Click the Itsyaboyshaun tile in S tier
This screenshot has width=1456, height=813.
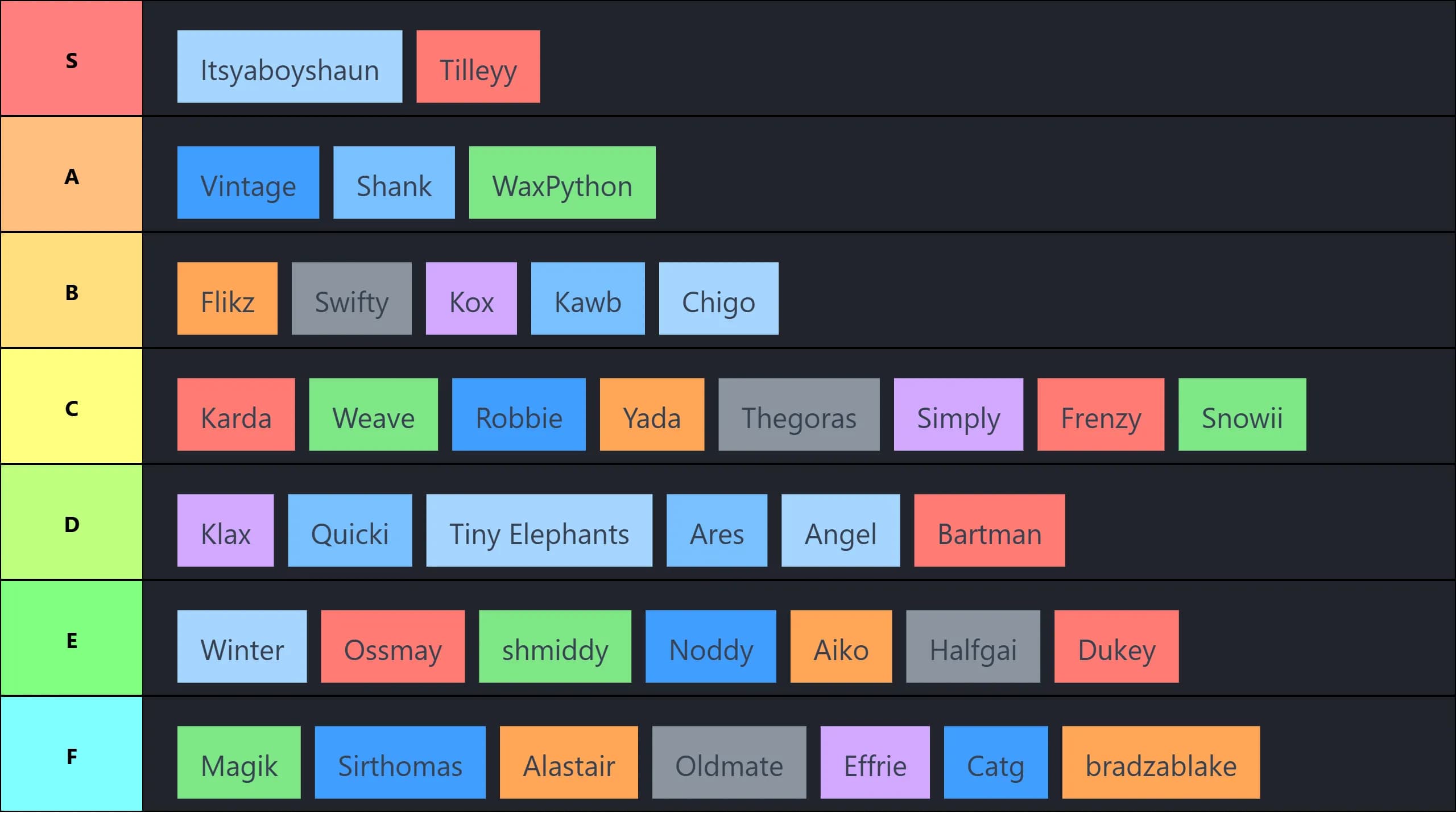[289, 67]
